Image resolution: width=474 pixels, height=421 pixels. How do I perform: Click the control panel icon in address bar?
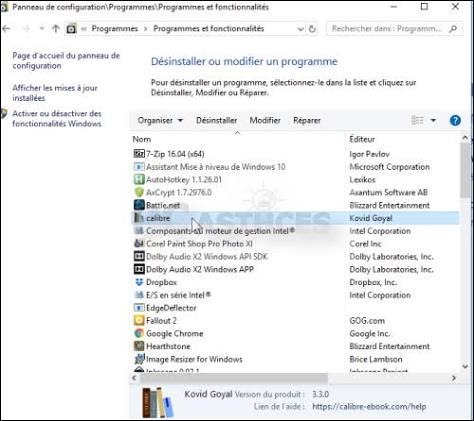[71, 29]
